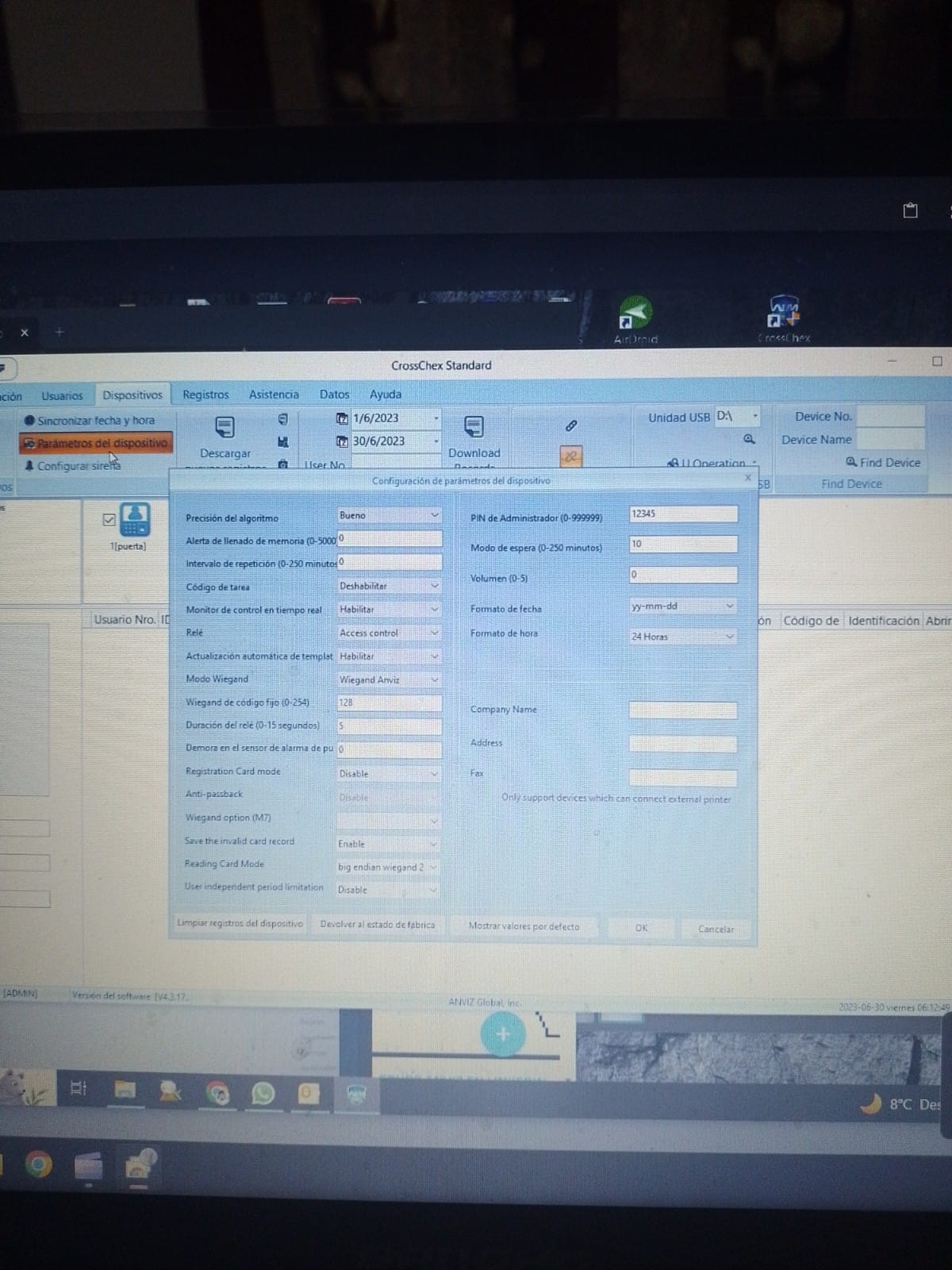Open Asistencia tab
Screen dimensions: 952x1270
[x=274, y=394]
